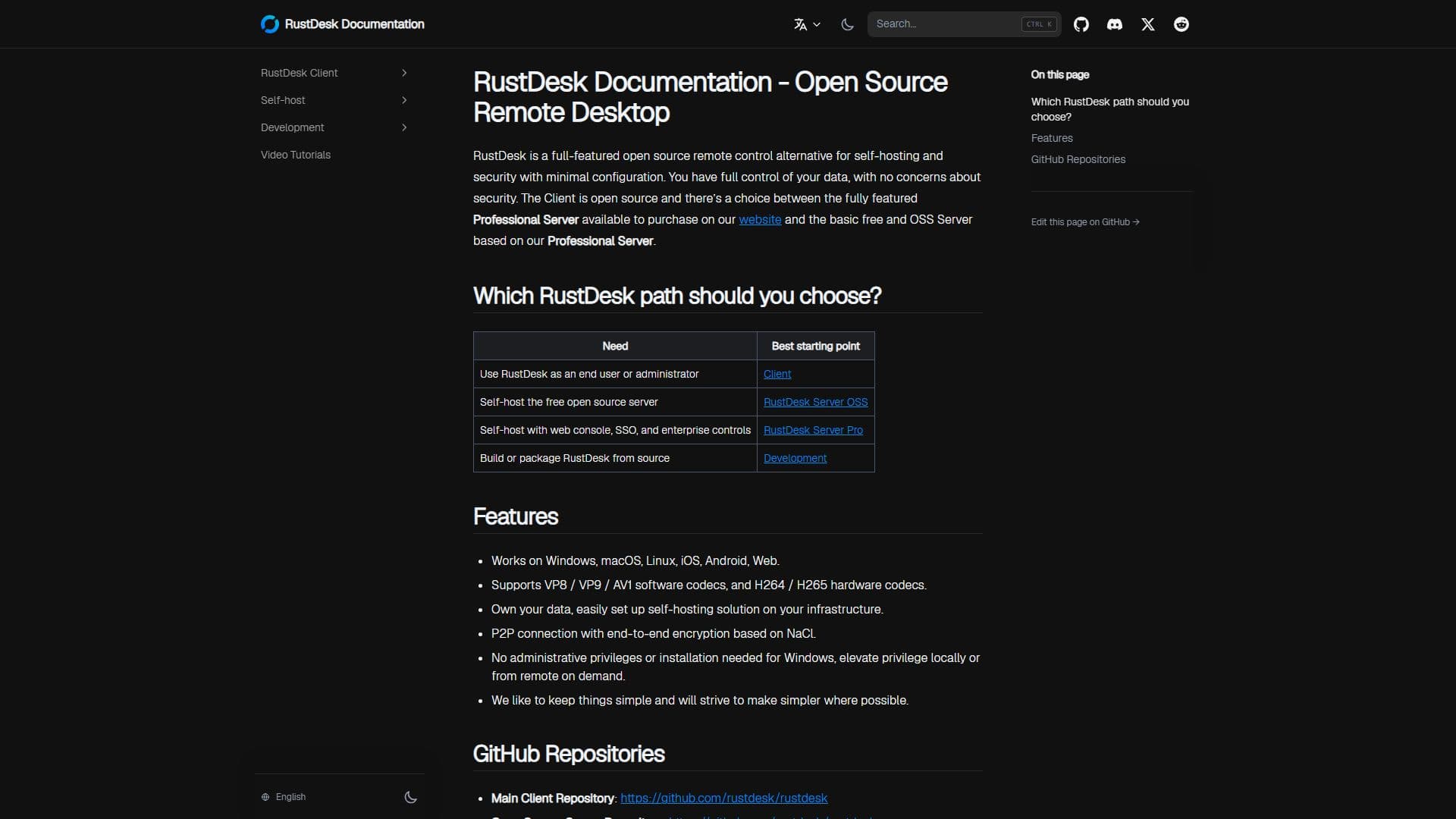Screen dimensions: 1456x819
Task: Open the English language switcher in sidebar footer
Action: [x=284, y=797]
